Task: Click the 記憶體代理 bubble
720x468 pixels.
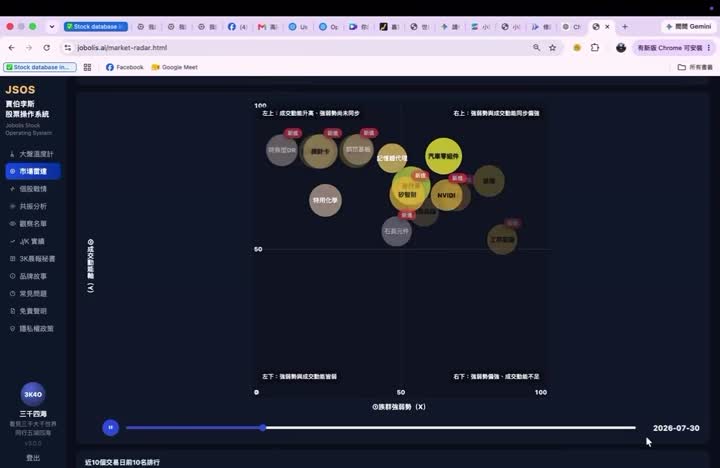Action: pyautogui.click(x=392, y=158)
